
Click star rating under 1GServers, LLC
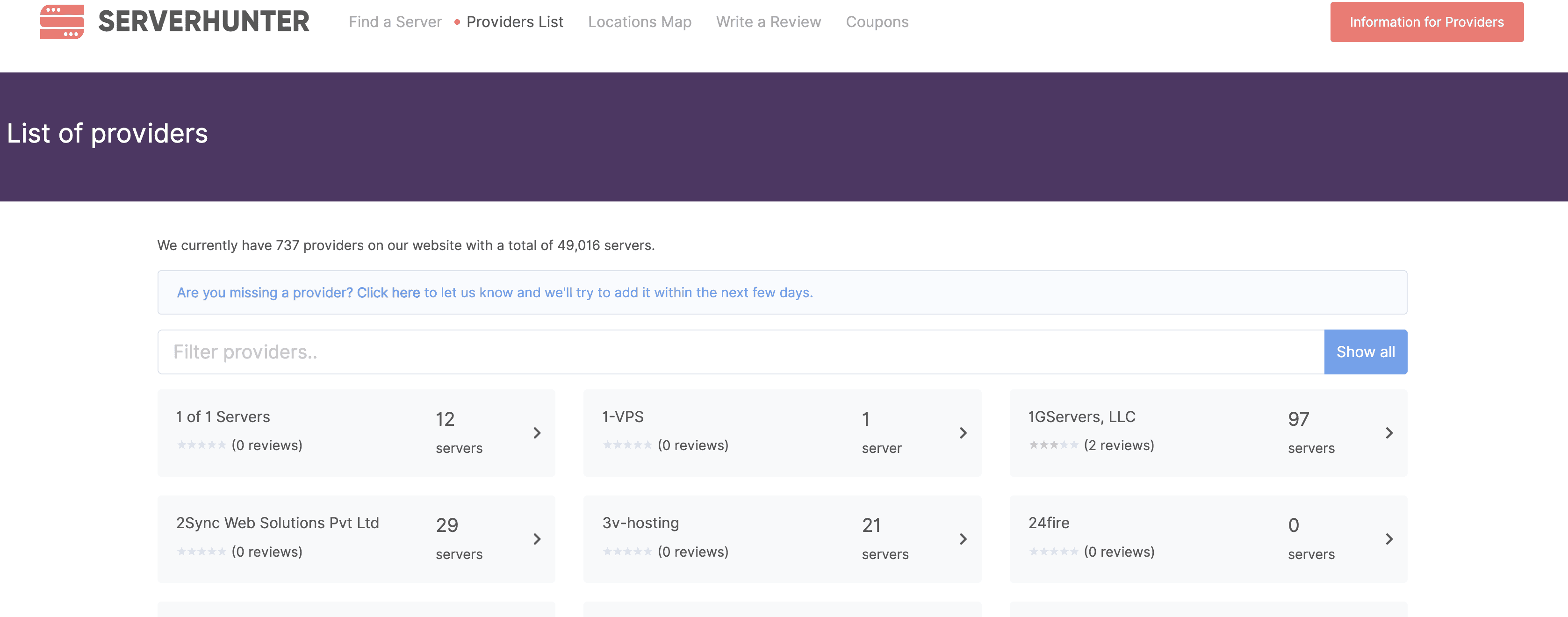[1053, 445]
